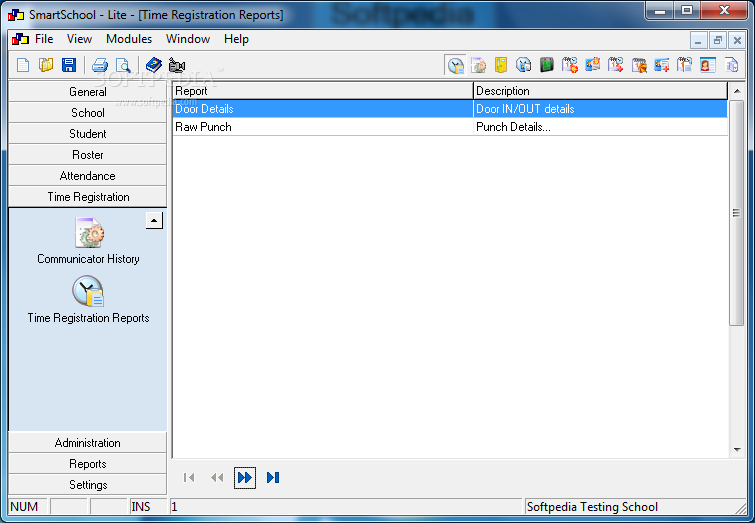Expand the Reports sidebar section
Image resolution: width=755 pixels, height=523 pixels.
(x=88, y=464)
